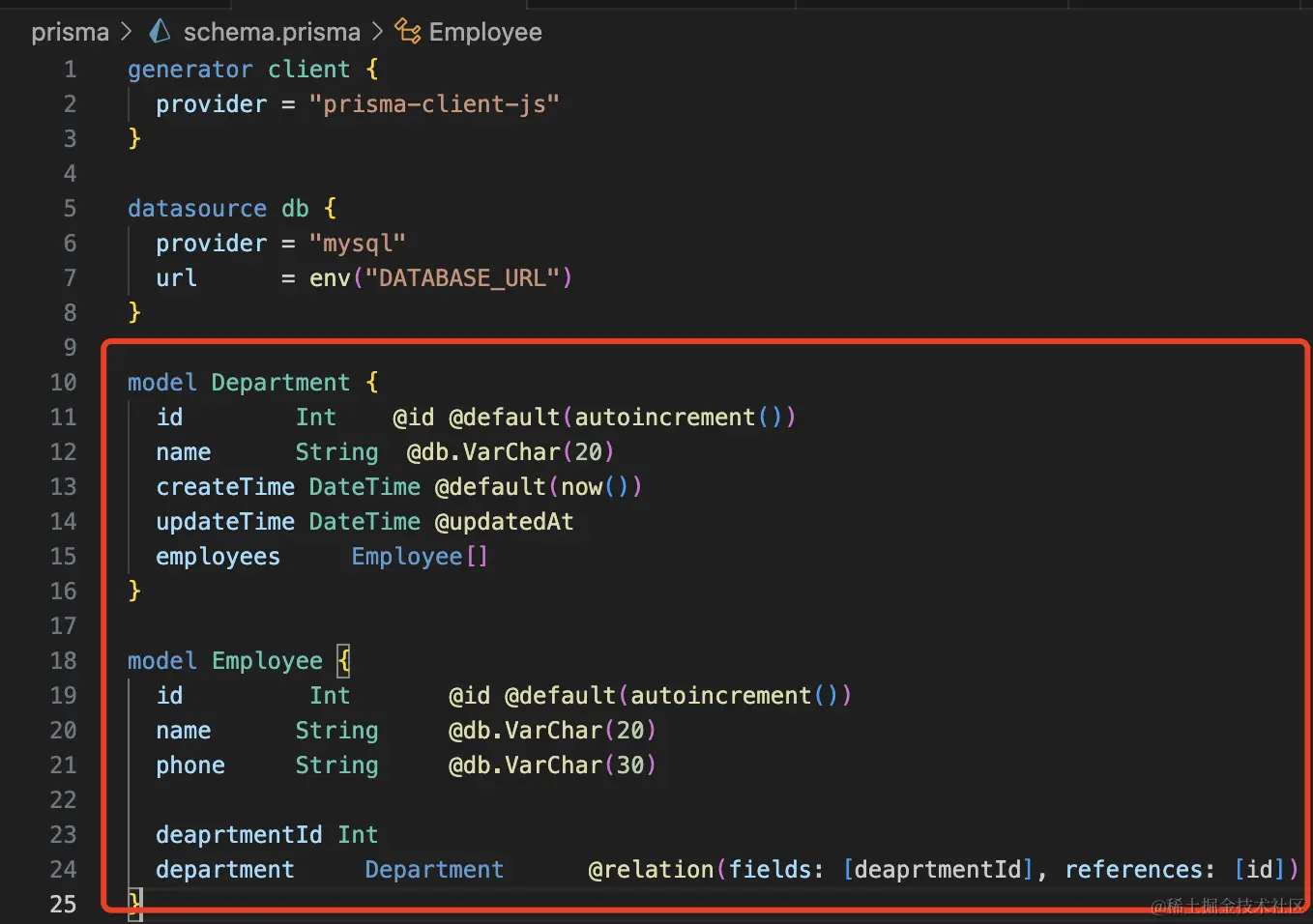Click line number 18 in the gutter

click(63, 661)
